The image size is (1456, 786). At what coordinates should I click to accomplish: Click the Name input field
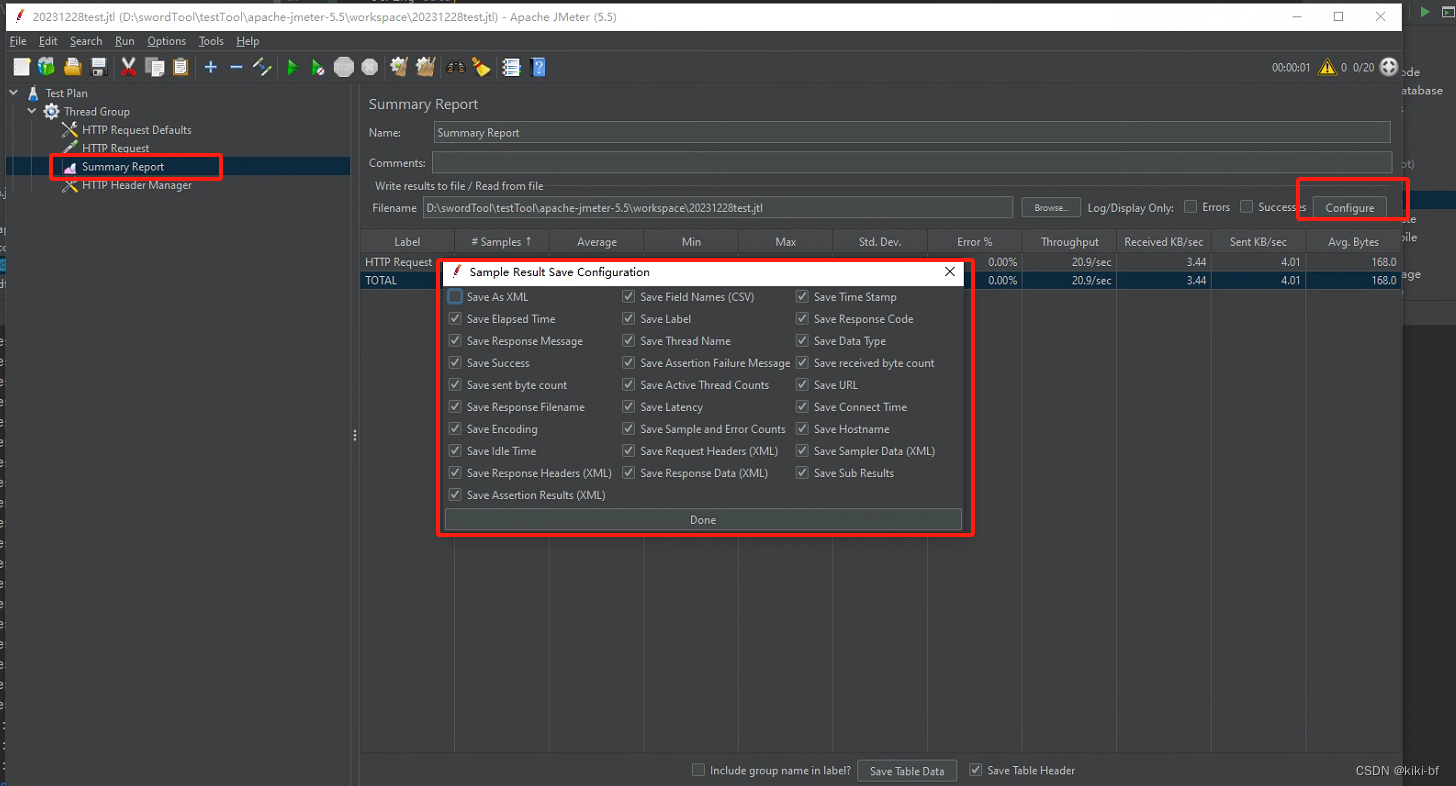912,132
